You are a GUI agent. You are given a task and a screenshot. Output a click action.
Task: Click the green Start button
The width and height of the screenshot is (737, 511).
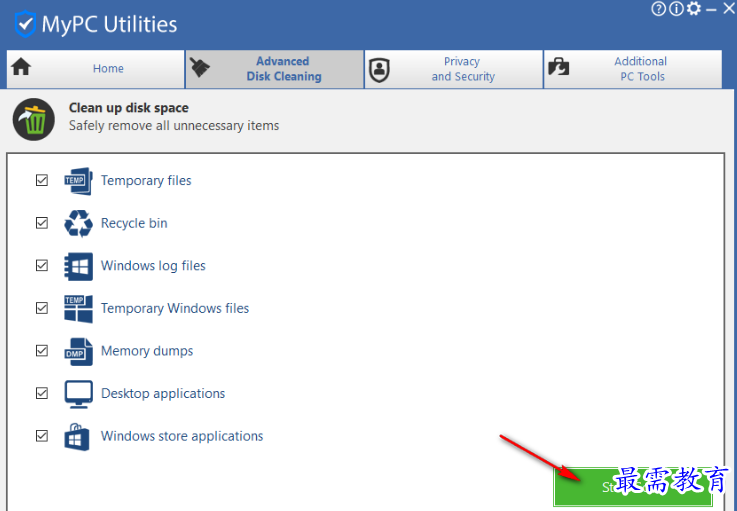tap(633, 487)
